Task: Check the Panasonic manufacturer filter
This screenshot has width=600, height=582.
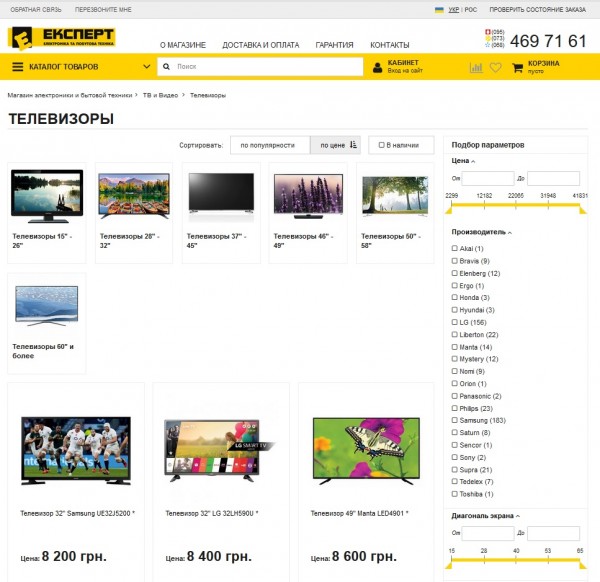Action: coord(455,396)
